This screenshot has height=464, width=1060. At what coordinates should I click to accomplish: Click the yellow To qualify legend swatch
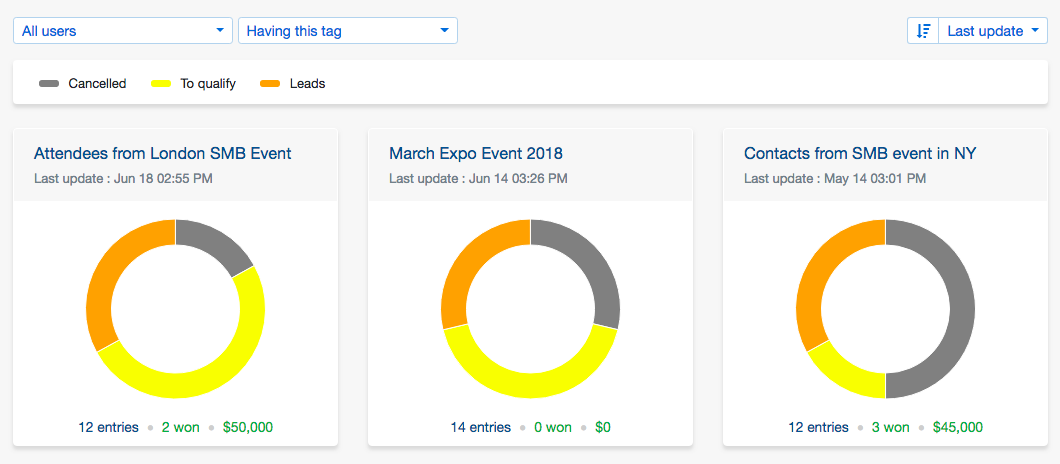pos(160,84)
